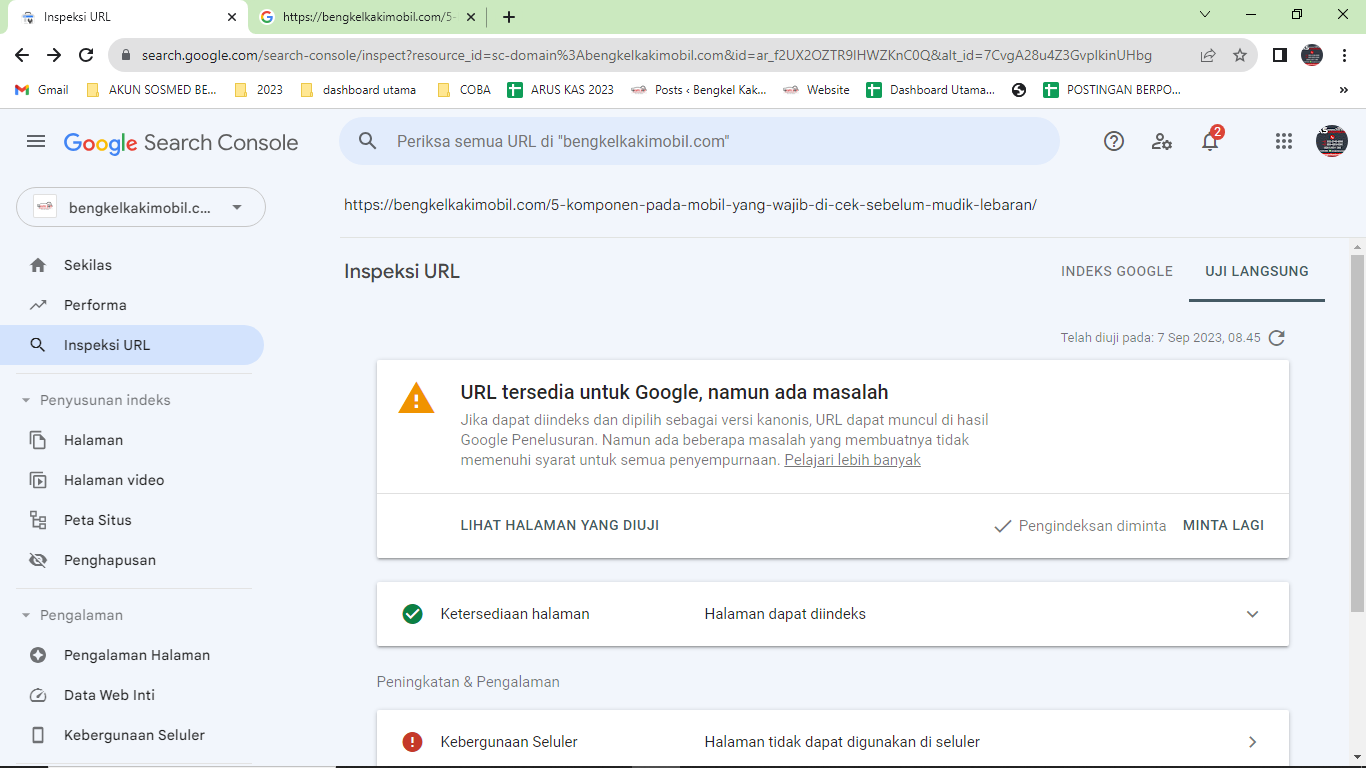1366x768 pixels.
Task: Bookmark this page with the star icon
Action: point(1240,55)
